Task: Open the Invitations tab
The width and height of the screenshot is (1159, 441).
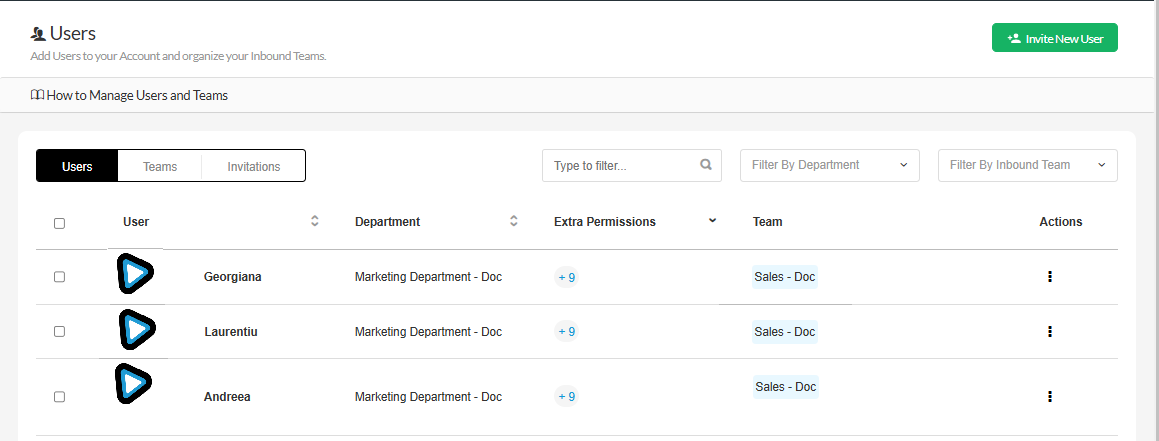Action: point(253,166)
